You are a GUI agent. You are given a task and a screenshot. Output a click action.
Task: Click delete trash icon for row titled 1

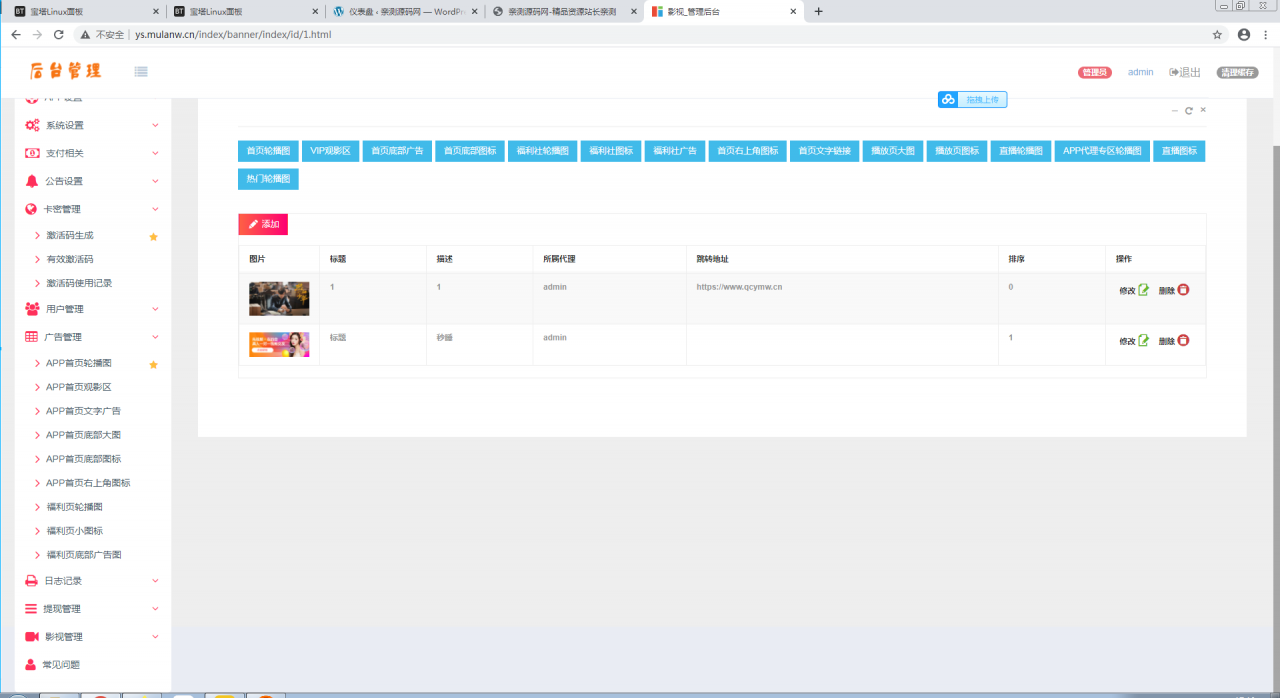[x=1184, y=290]
